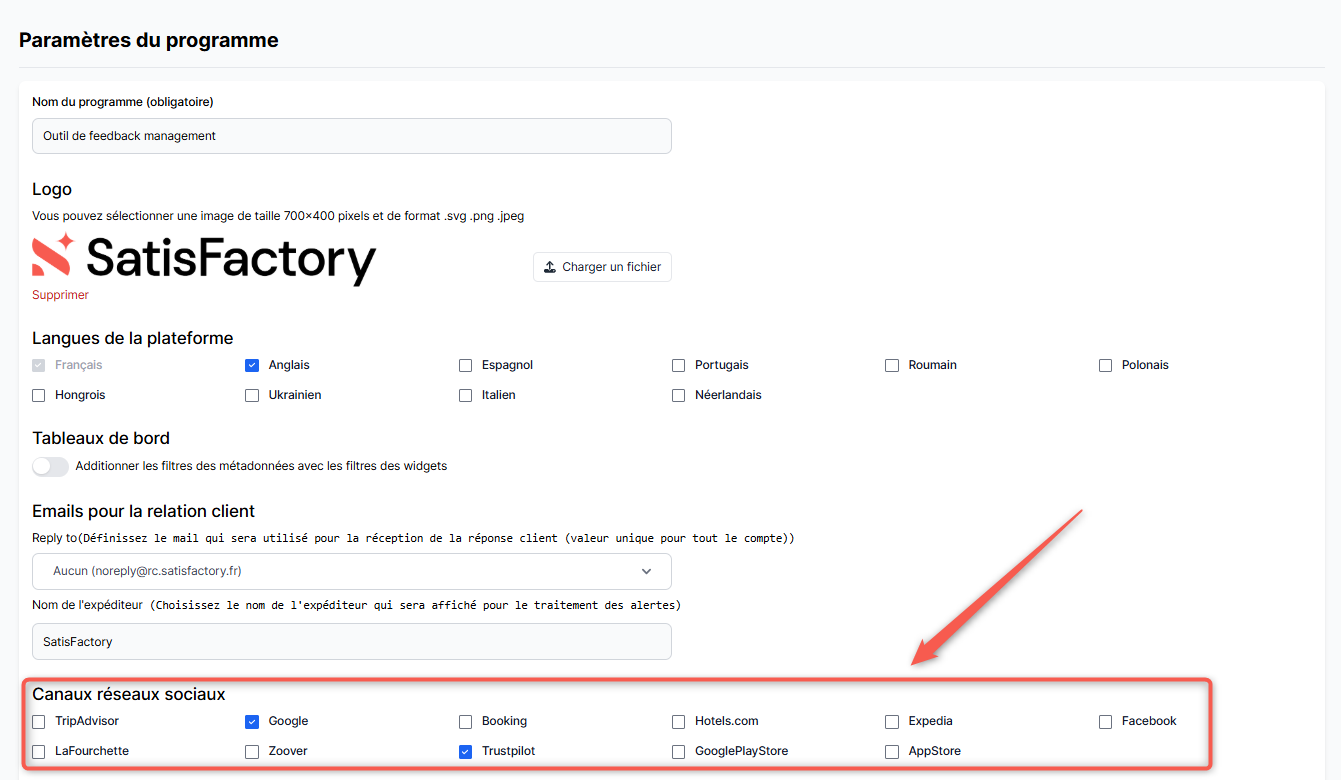
Task: Click the upload icon in Charger un fichier
Action: coord(550,267)
